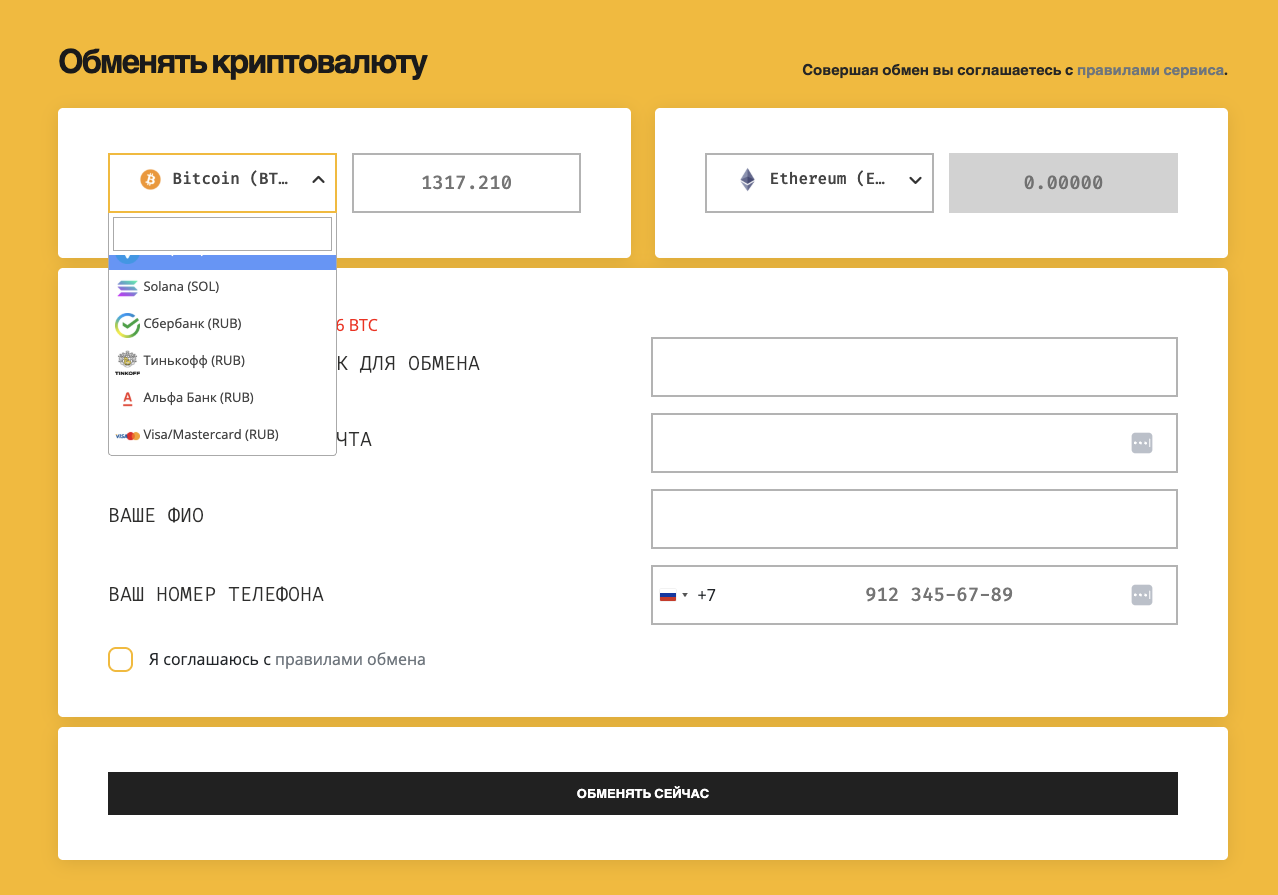Focus the ВАШЕ ФИО input field

tap(914, 519)
